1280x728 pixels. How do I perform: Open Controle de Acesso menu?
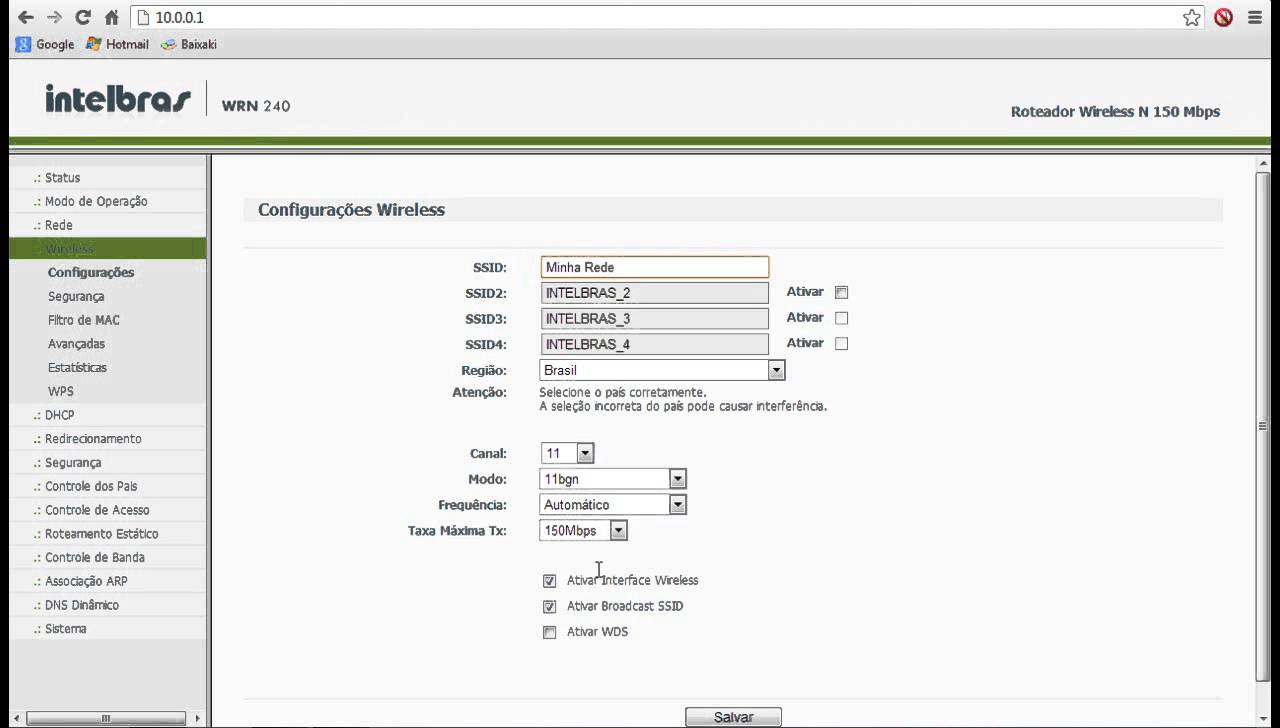(97, 510)
